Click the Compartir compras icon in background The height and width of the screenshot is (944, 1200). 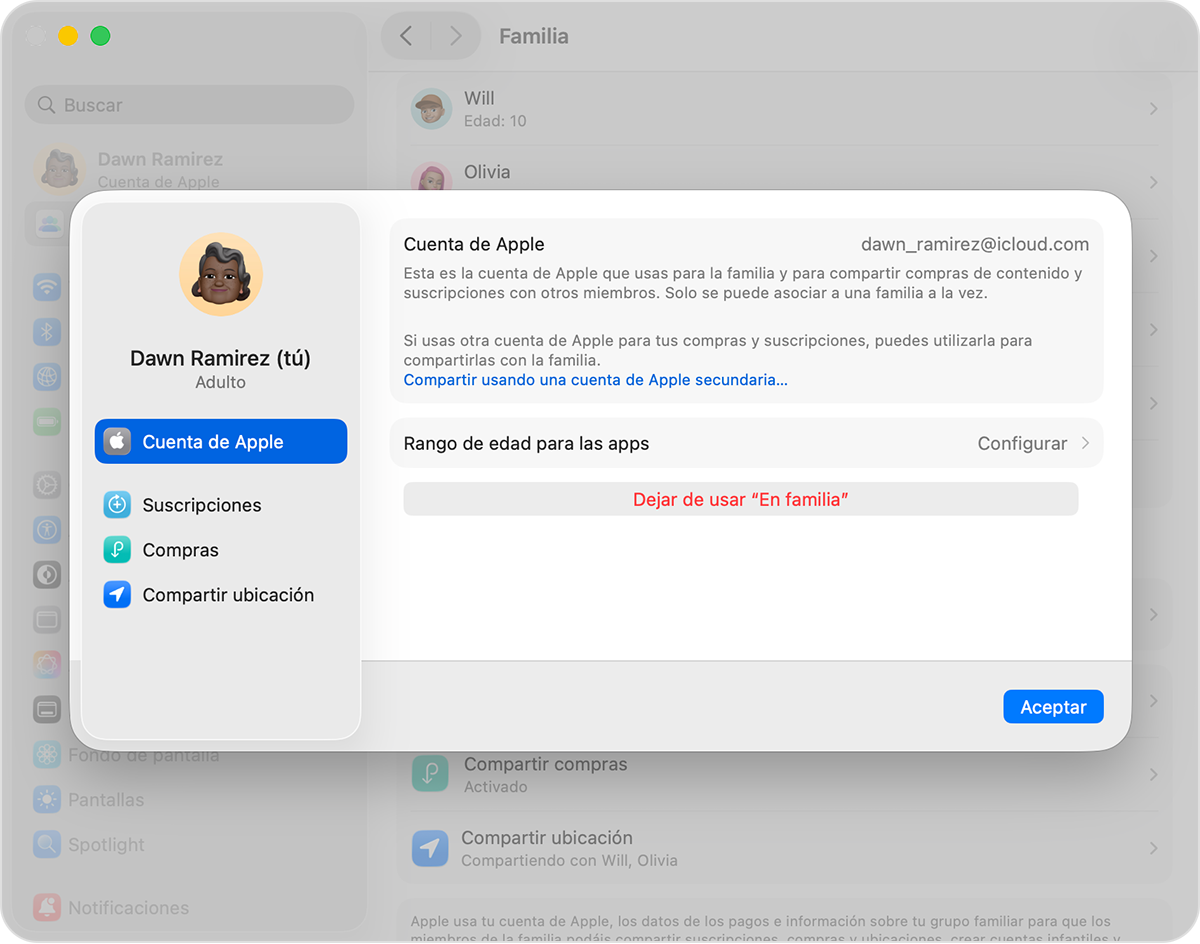click(431, 775)
